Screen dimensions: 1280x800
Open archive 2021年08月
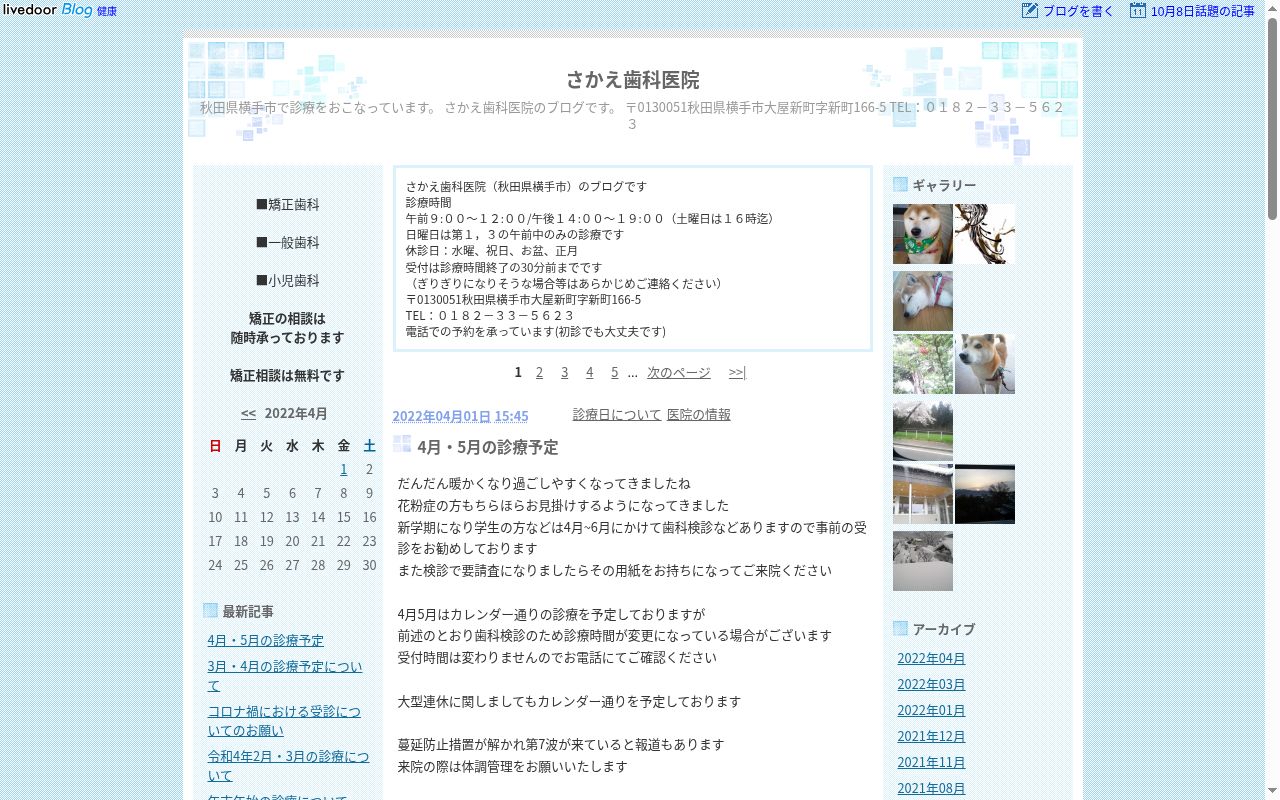931,788
